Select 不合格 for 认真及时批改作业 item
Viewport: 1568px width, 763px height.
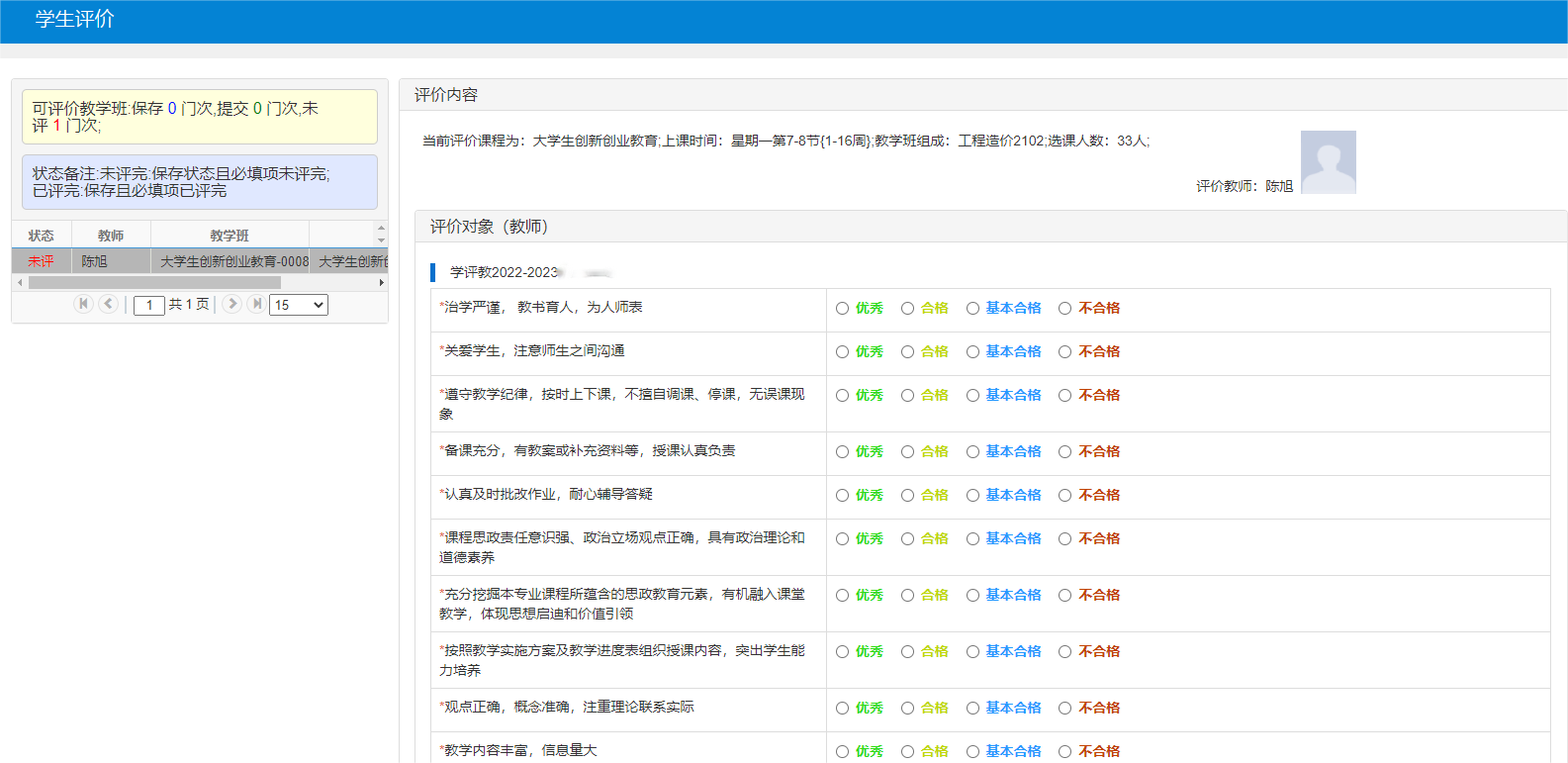point(1064,496)
